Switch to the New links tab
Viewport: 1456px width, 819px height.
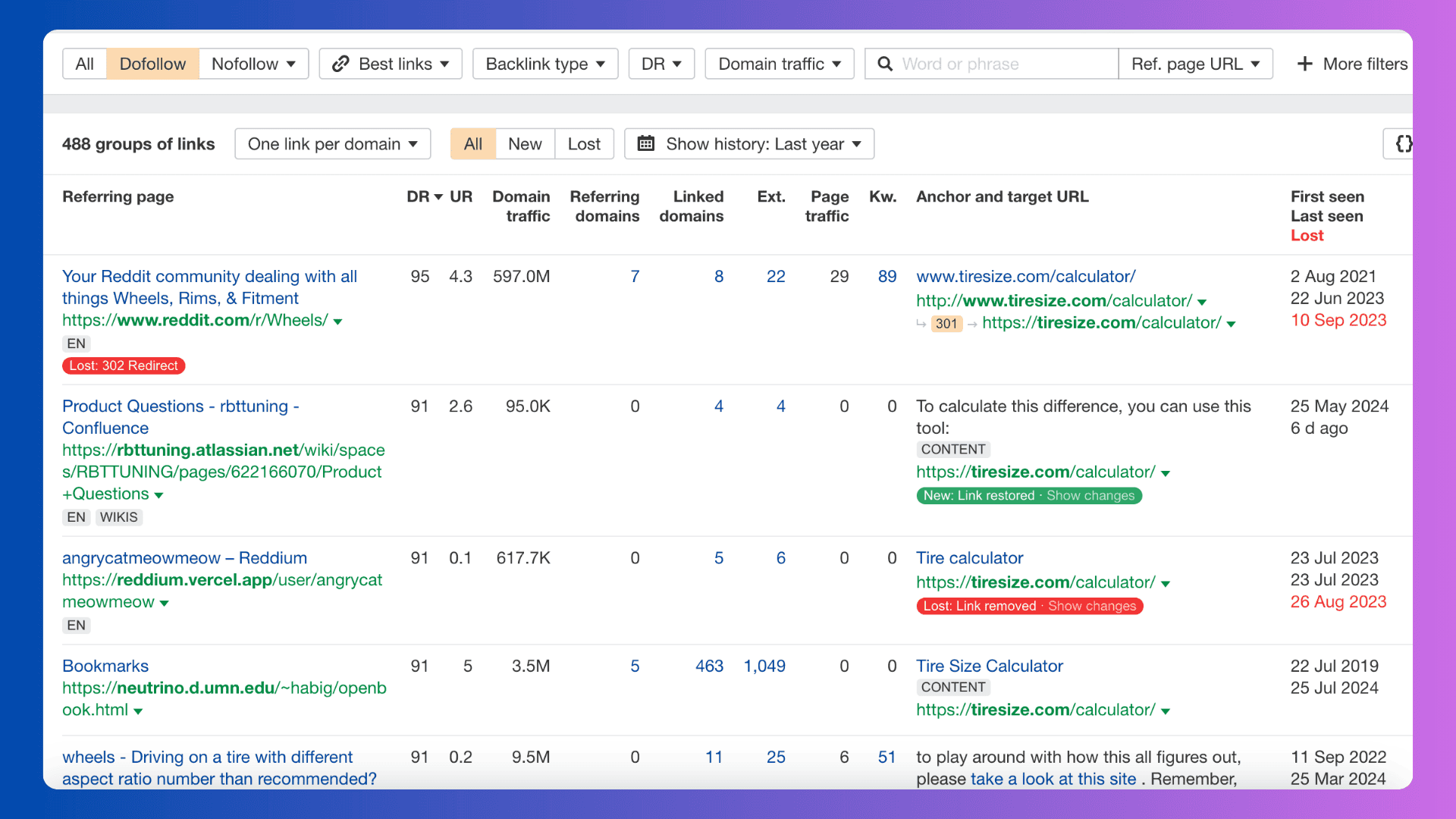pyautogui.click(x=525, y=143)
